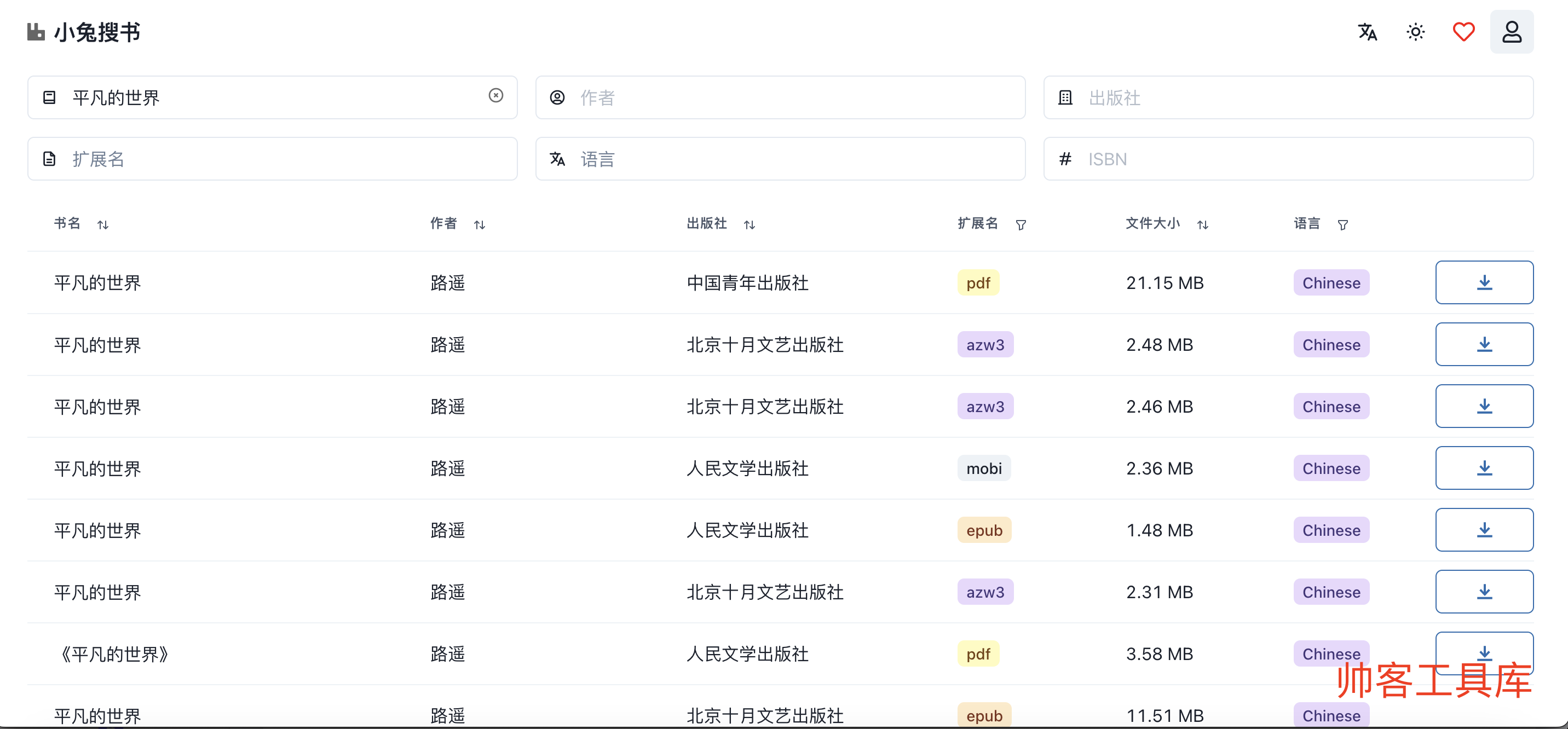Sort results by 作者 column arrows

point(480,224)
